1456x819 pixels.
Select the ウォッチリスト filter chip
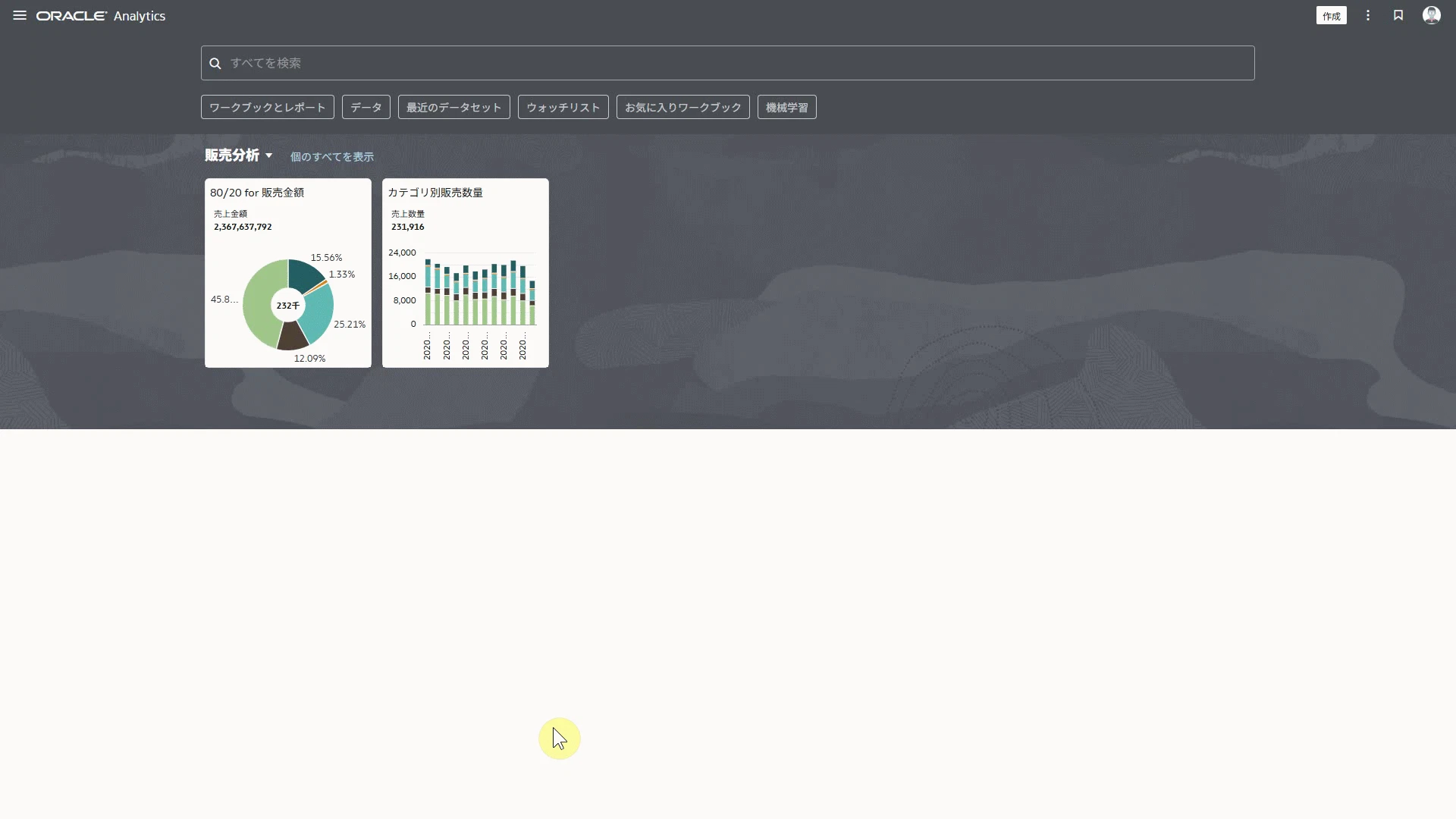click(563, 107)
